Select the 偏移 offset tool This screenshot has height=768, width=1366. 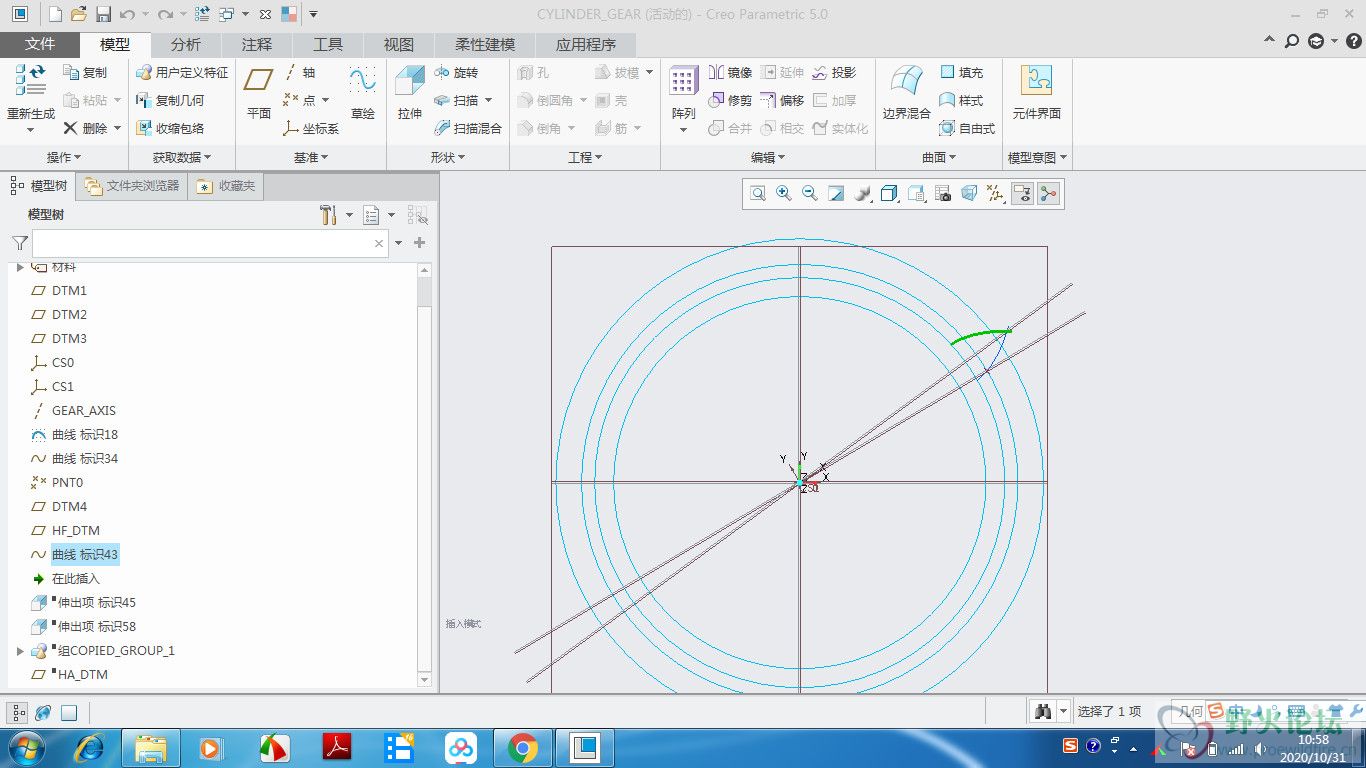[x=782, y=100]
